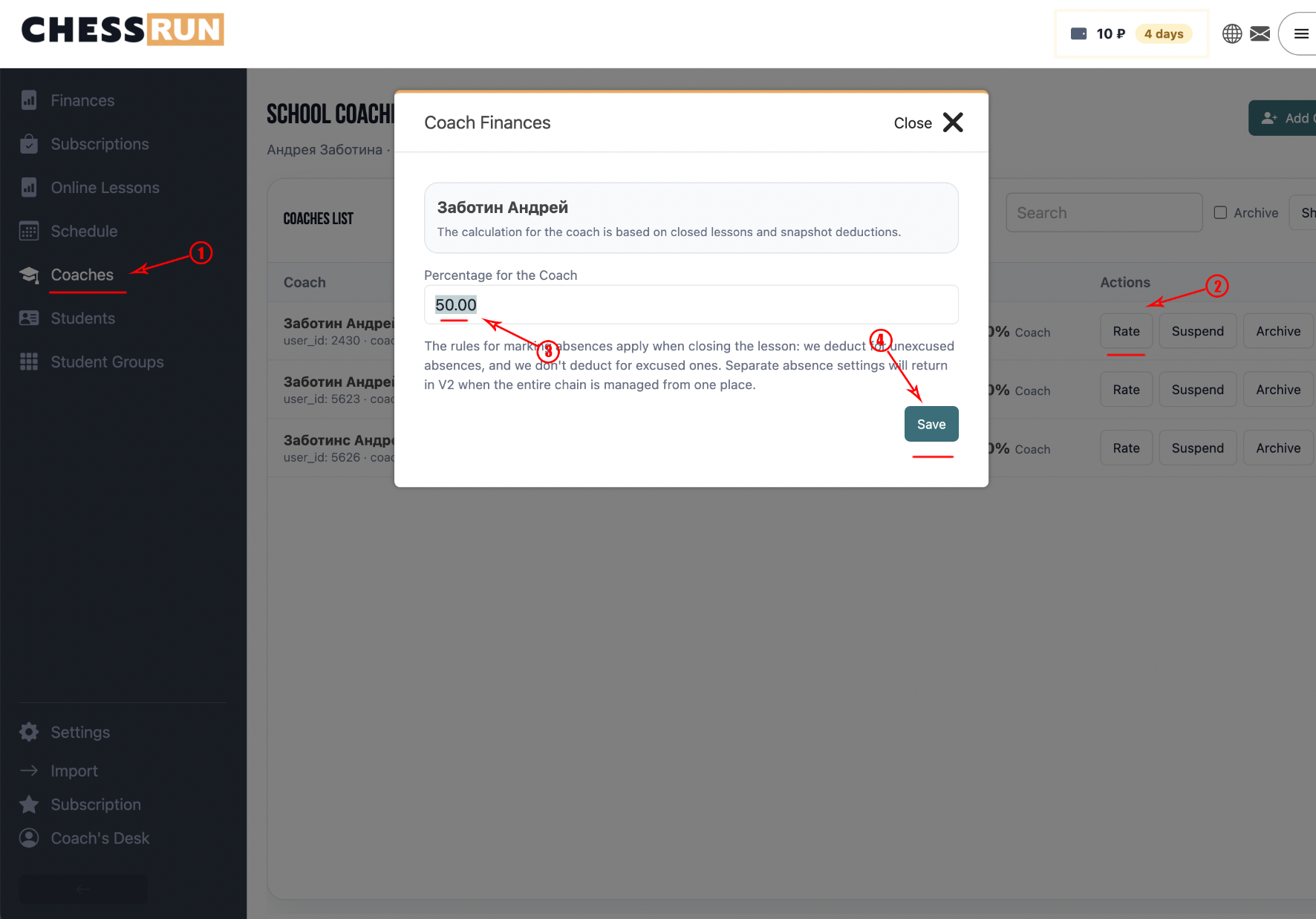This screenshot has height=919, width=1316.
Task: Click Rate for user_id 5626
Action: pyautogui.click(x=1126, y=448)
